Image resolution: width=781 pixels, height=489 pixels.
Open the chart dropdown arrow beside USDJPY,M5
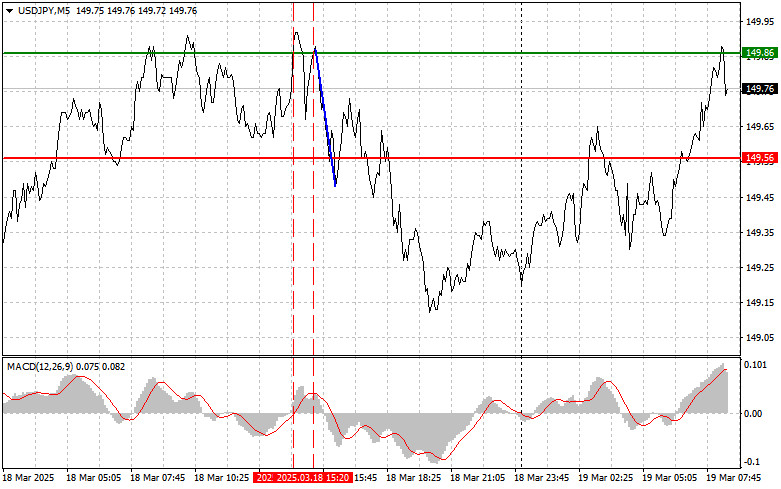(8, 10)
